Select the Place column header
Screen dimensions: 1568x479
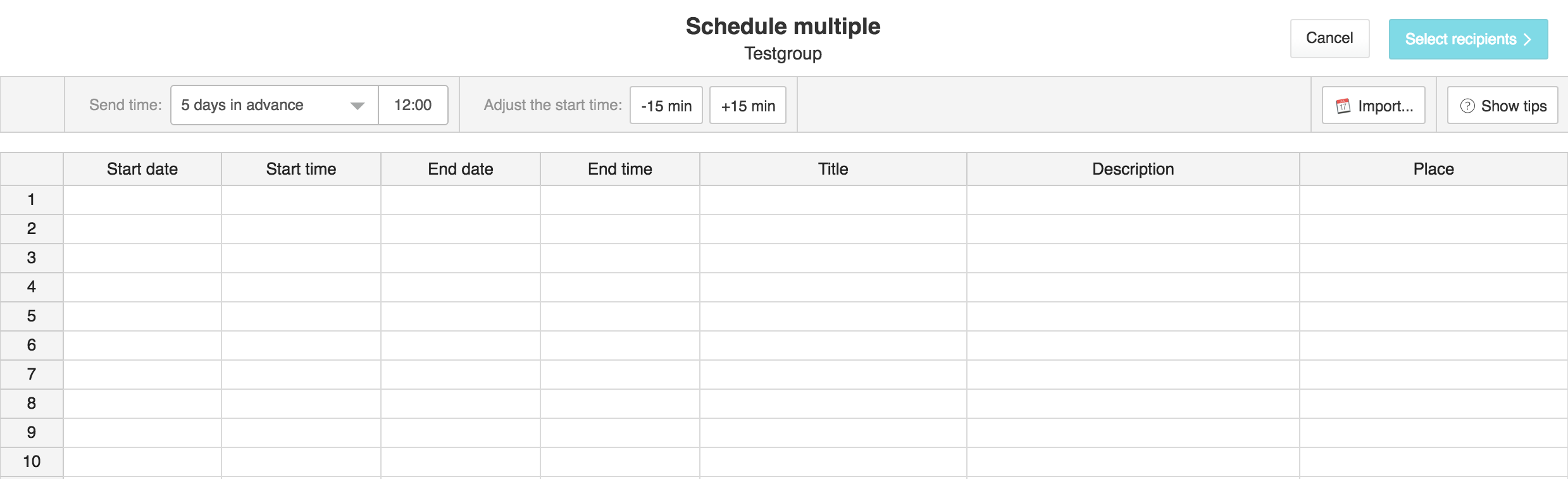click(1434, 169)
